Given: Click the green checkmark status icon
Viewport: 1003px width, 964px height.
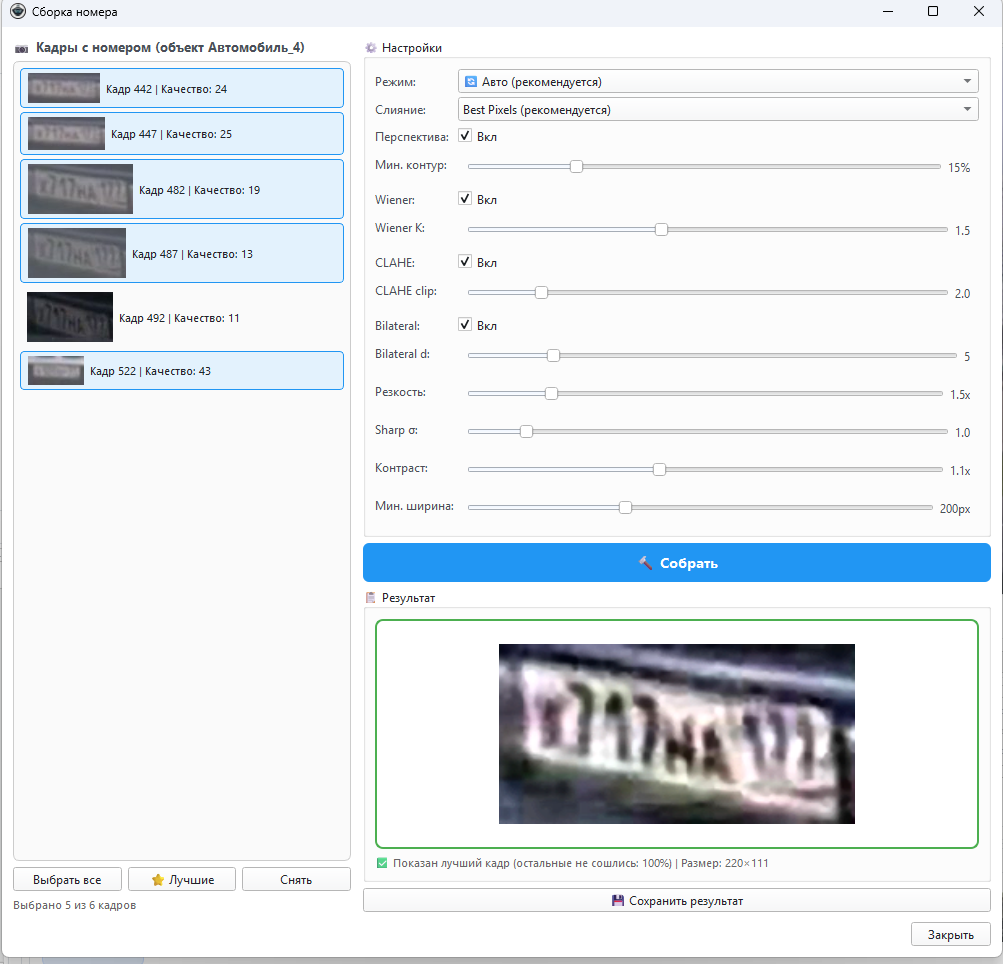Looking at the screenshot, I should tap(382, 863).
